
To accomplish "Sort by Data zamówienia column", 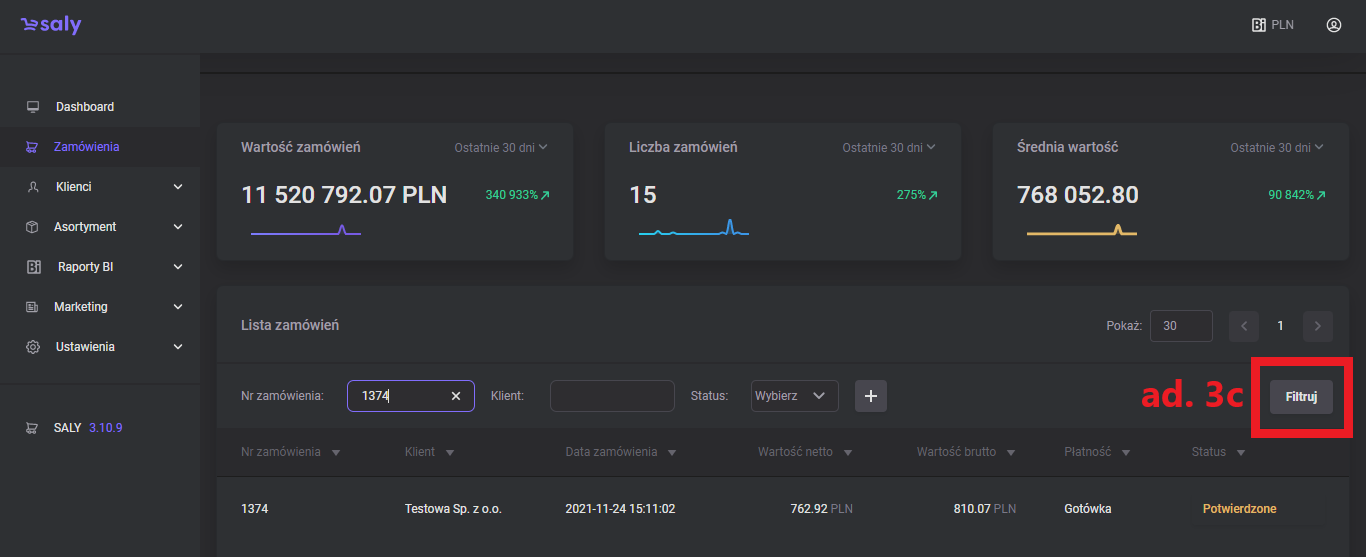I will [x=620, y=452].
